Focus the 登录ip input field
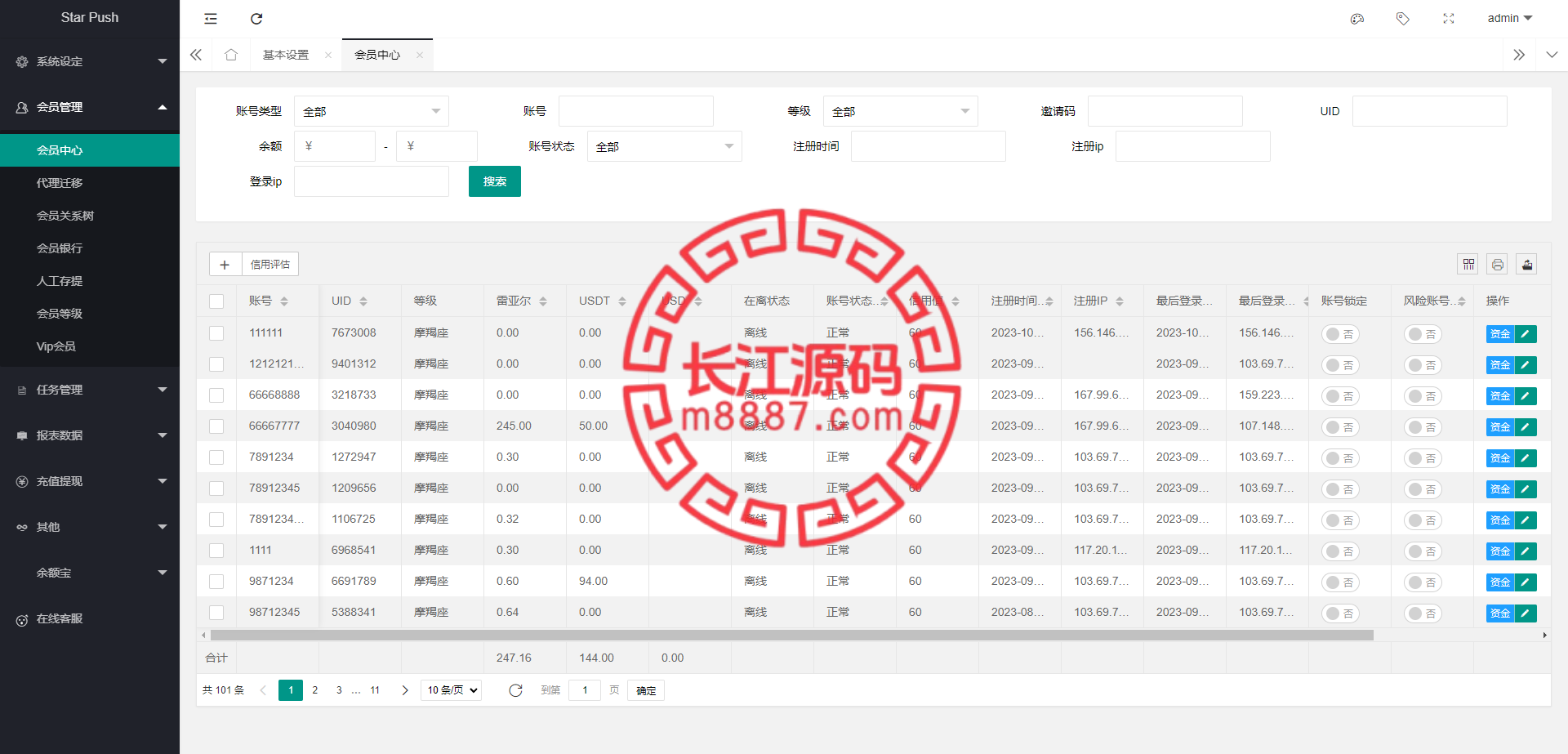The width and height of the screenshot is (1568, 754). click(372, 181)
